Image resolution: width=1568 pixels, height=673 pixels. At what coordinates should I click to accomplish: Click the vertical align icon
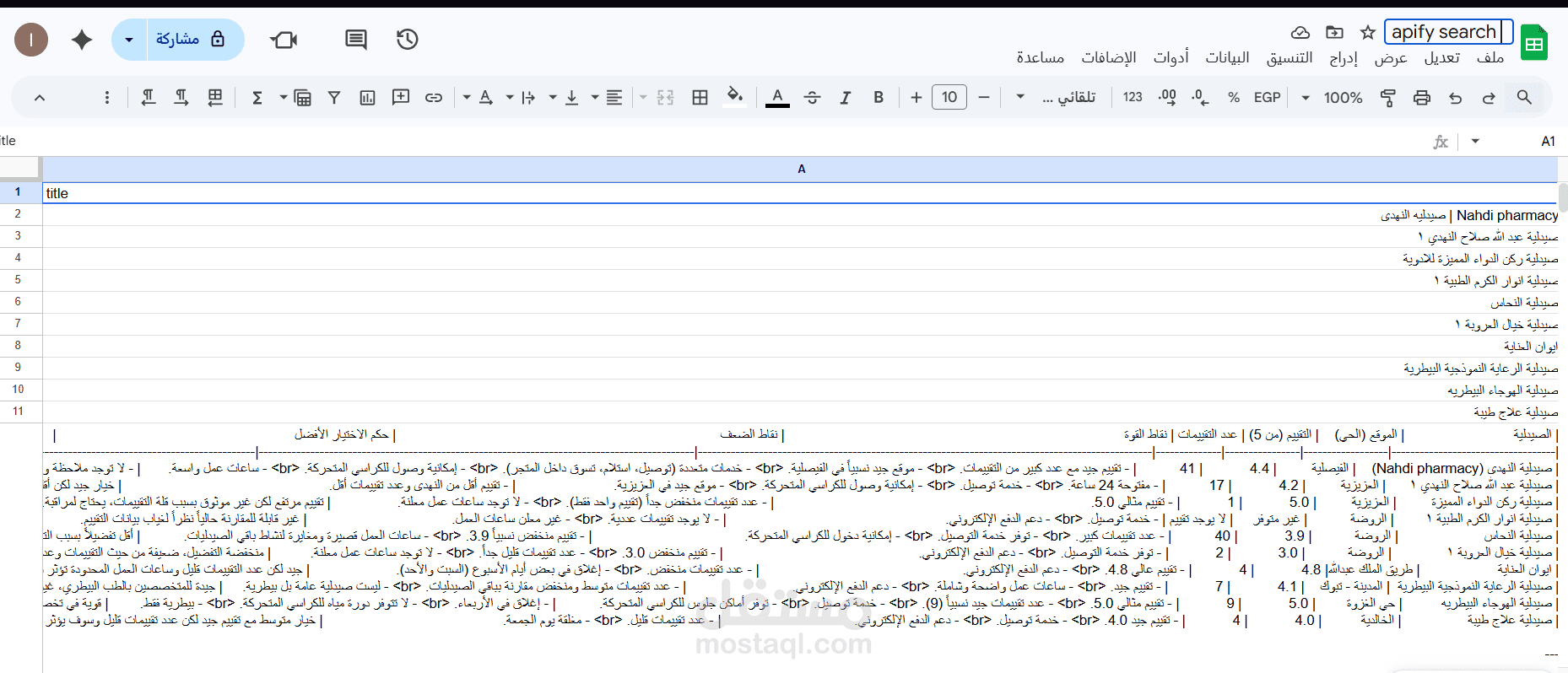[571, 98]
